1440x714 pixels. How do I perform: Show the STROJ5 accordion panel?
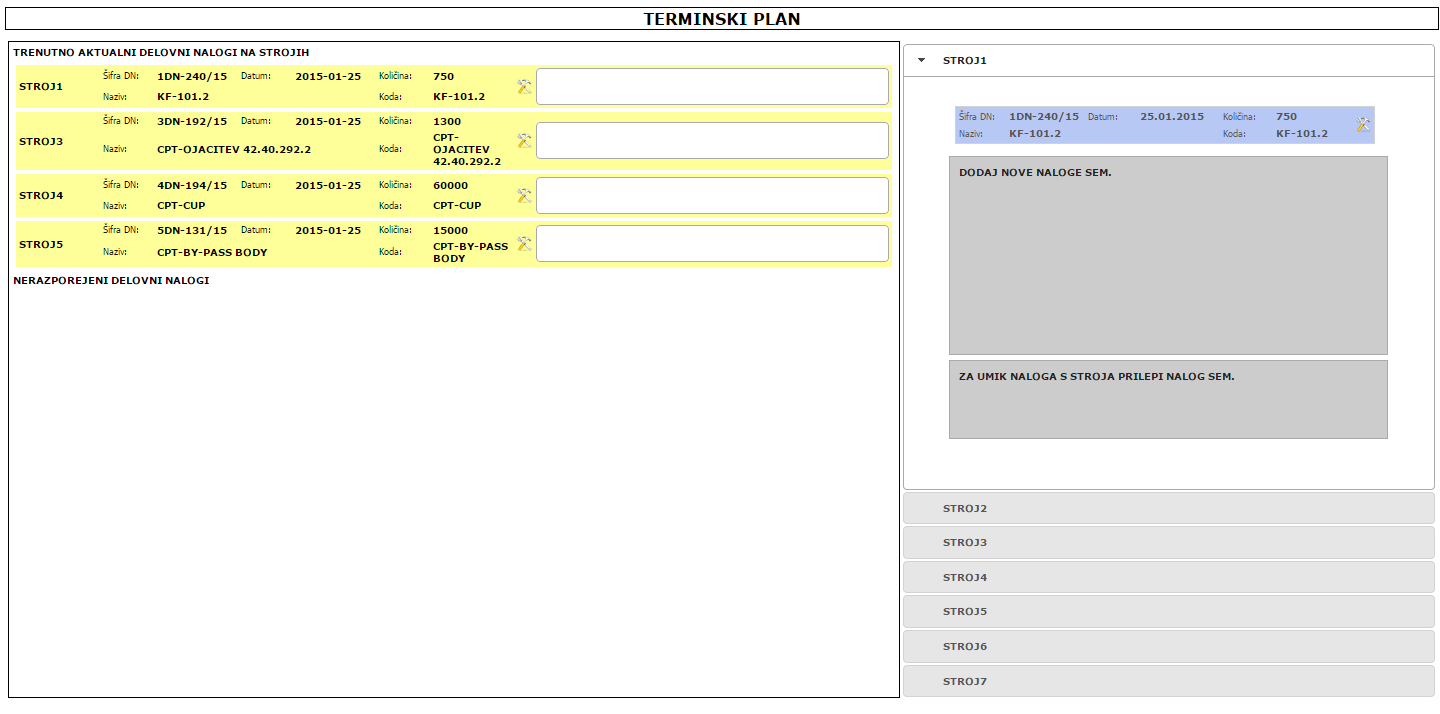point(1168,612)
